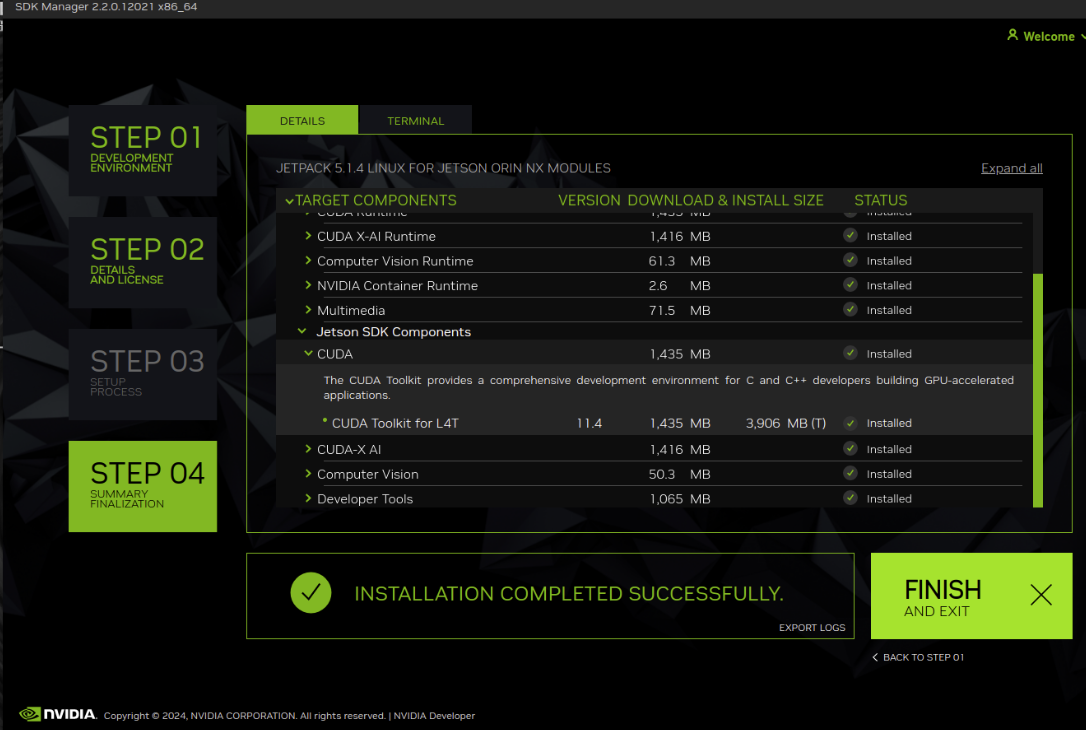The width and height of the screenshot is (1086, 730).
Task: Click the green success checkmark circle
Action: coord(311,593)
